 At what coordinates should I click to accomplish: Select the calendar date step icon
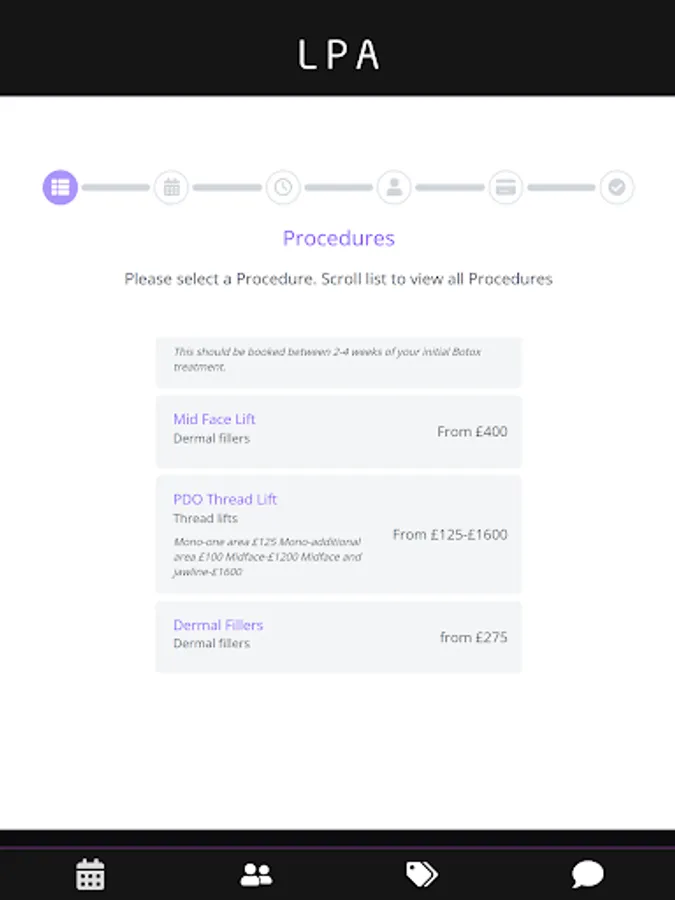coord(171,187)
